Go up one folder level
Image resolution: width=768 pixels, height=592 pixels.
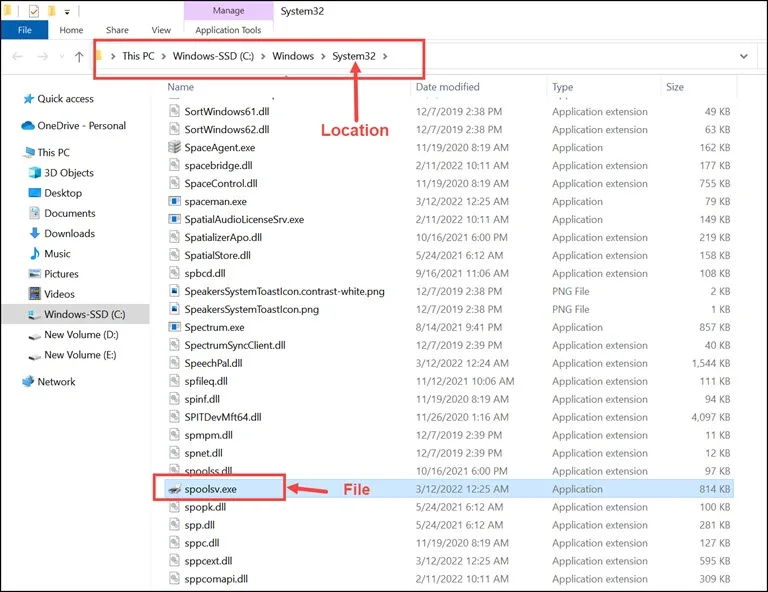pos(79,56)
